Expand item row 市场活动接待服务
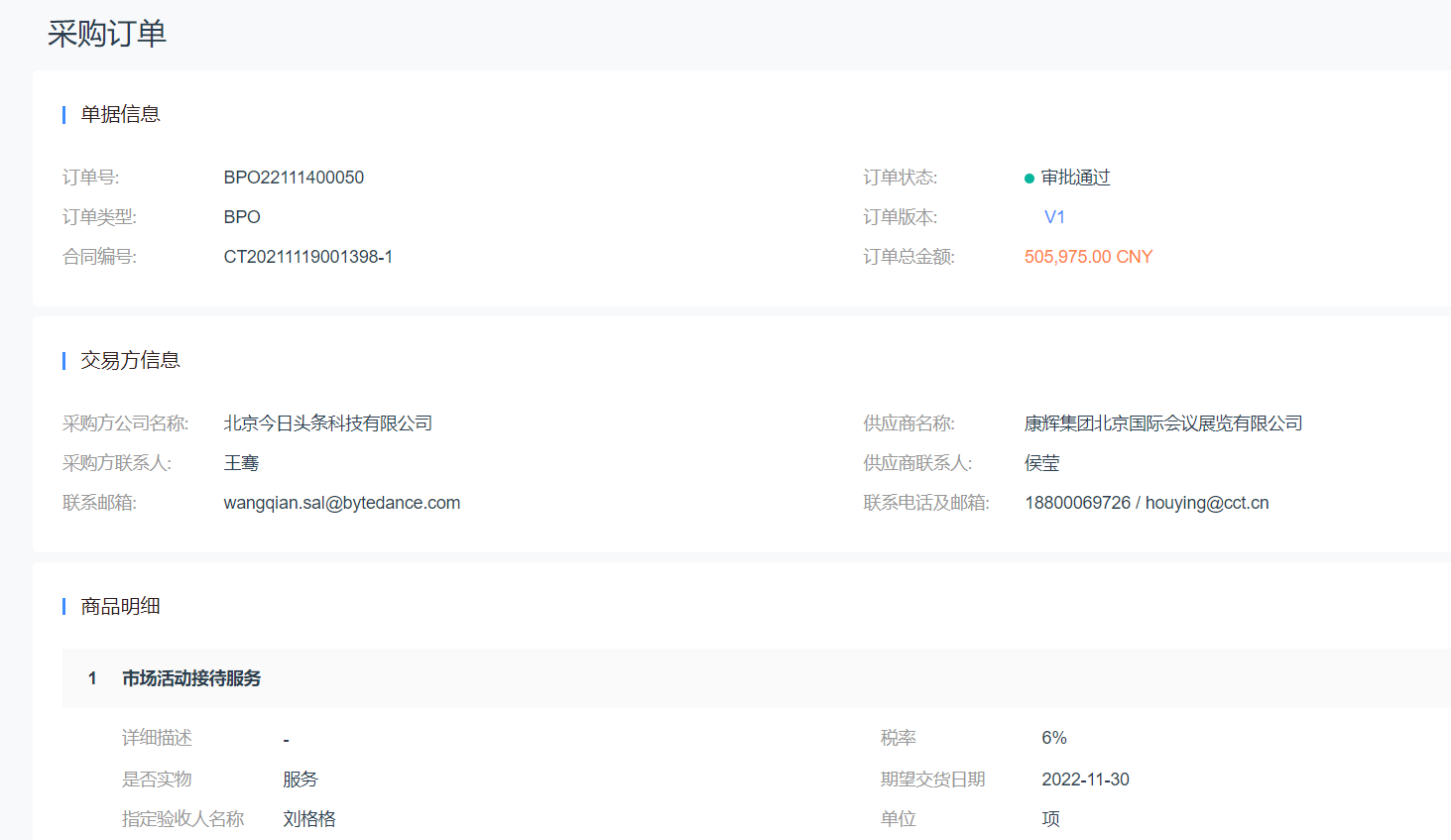 [191, 678]
